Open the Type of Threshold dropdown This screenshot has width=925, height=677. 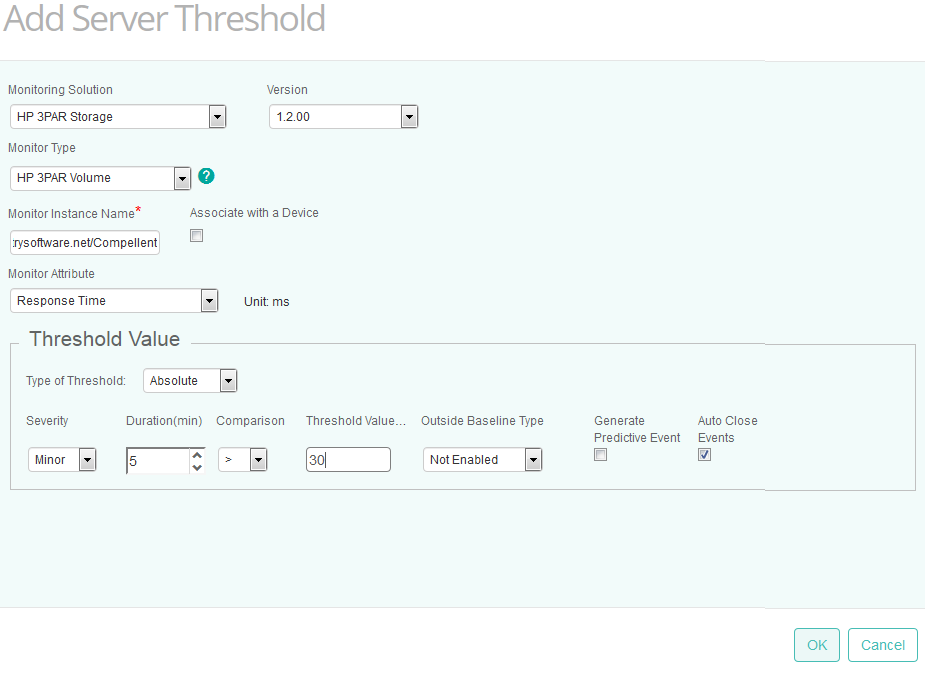coord(227,380)
